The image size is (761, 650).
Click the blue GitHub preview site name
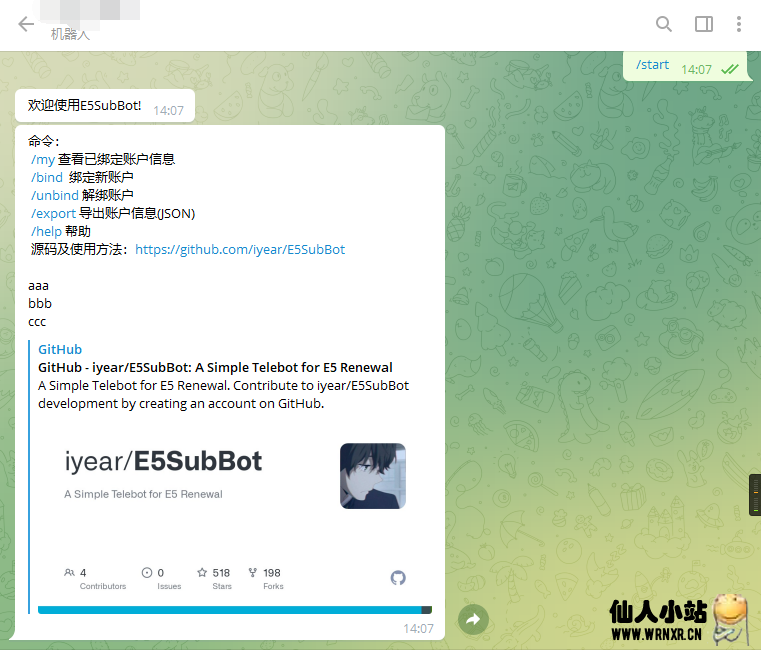(60, 350)
